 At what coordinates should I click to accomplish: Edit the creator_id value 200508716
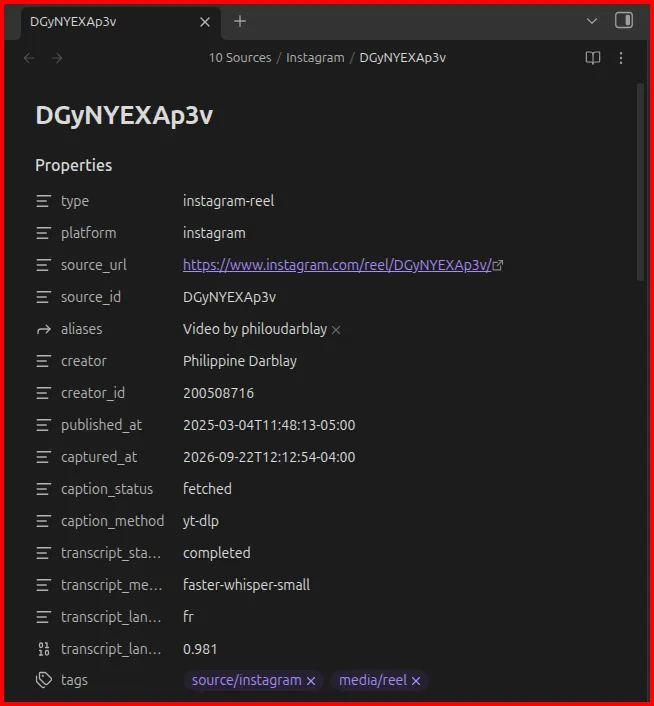[x=219, y=393]
